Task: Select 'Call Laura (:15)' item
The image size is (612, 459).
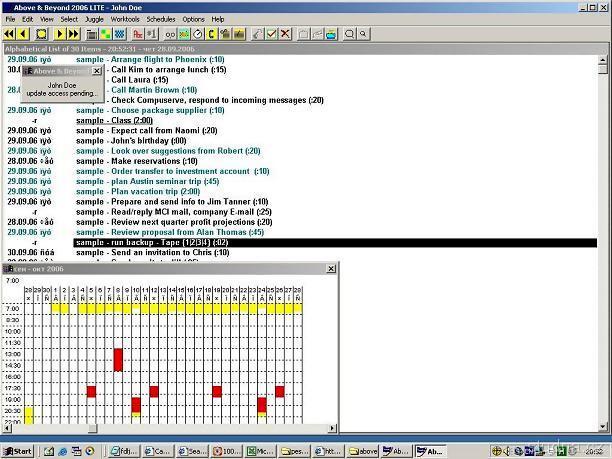Action: (140, 80)
